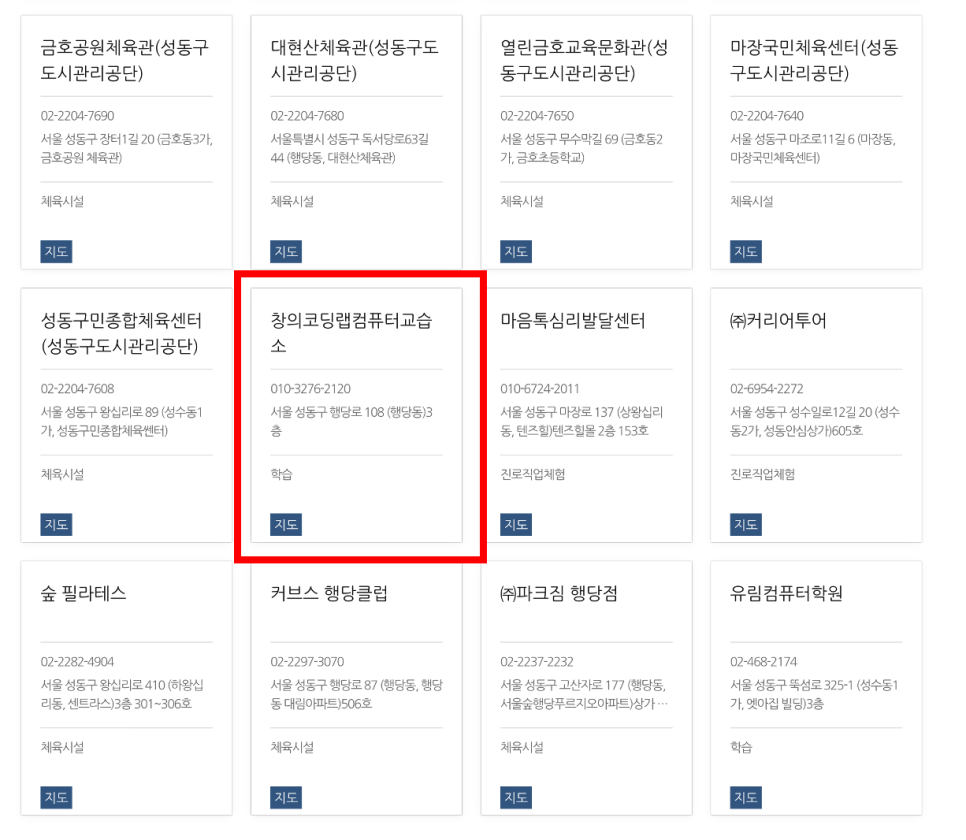Open map for ㈜파크짐 행당점 card
Viewport: 966px width, 840px height.
pos(516,797)
